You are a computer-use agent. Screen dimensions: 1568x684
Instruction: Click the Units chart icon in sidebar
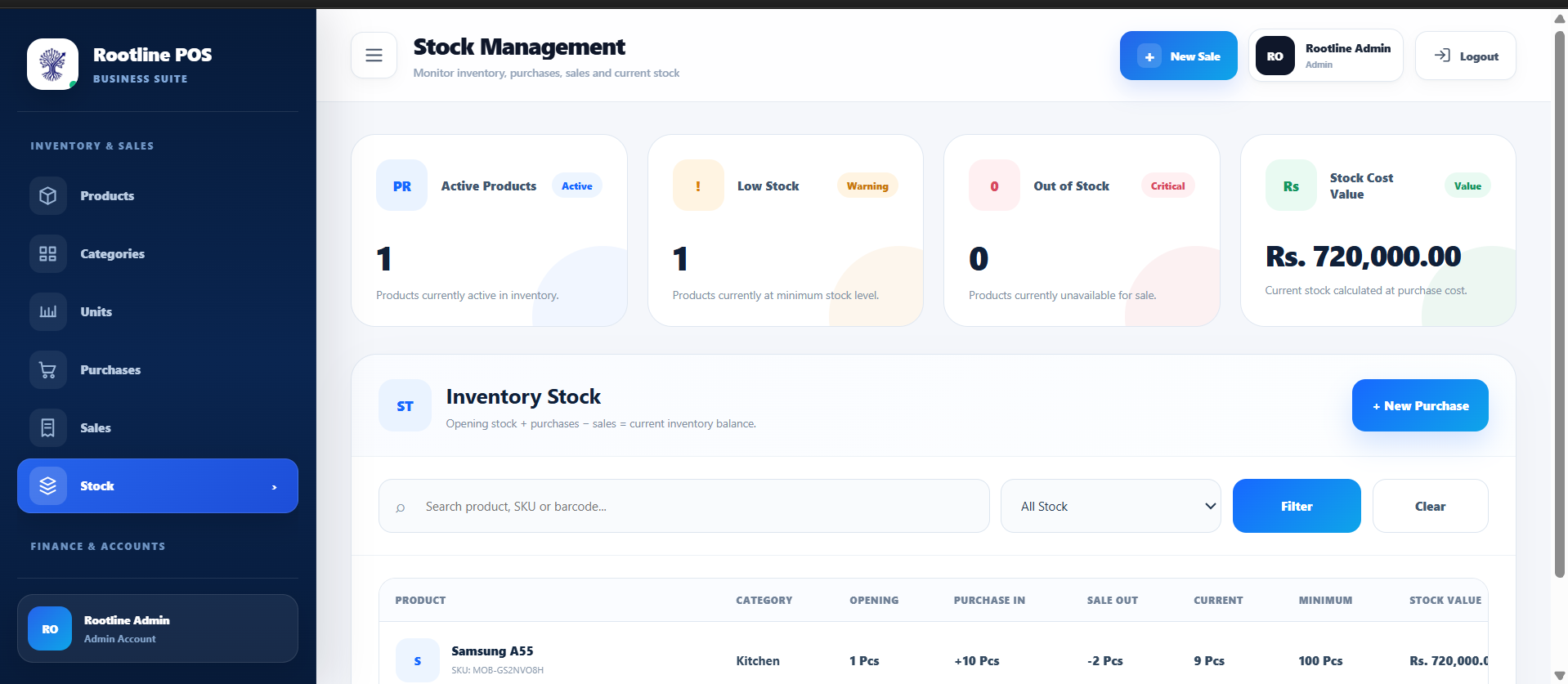(48, 312)
